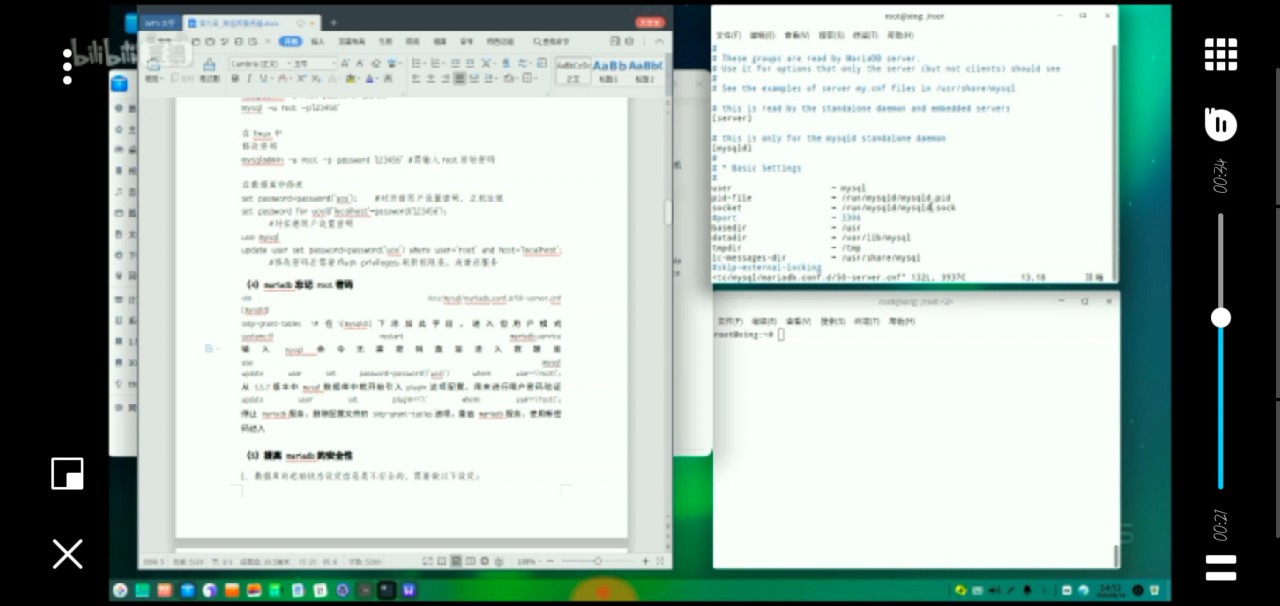Open File menu in top terminal
This screenshot has height=606, width=1280.
727,35
